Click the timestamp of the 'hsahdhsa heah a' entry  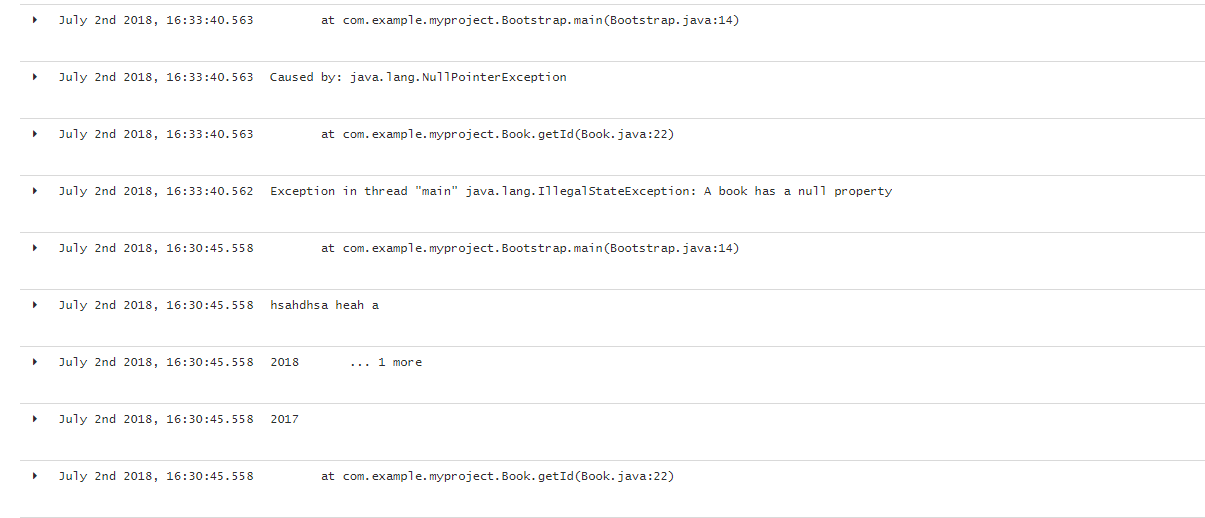[x=156, y=305]
